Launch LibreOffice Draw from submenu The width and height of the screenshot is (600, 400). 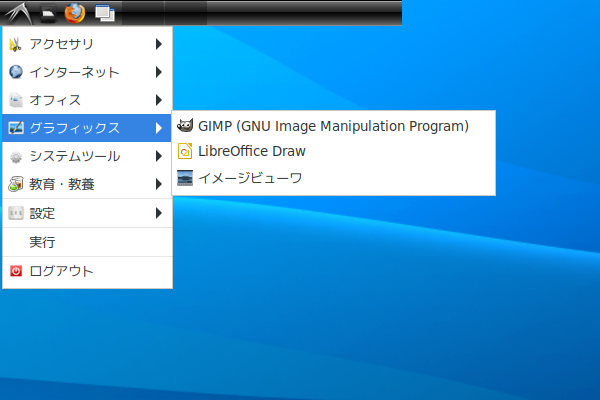pos(334,151)
